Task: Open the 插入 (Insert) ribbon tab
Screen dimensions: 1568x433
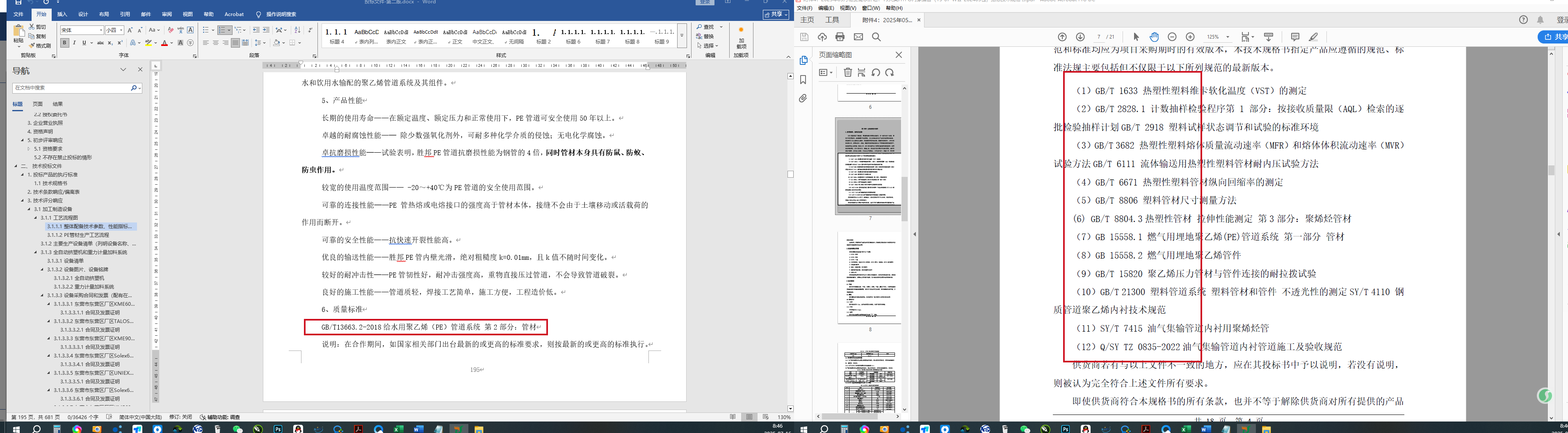Action: [62, 14]
